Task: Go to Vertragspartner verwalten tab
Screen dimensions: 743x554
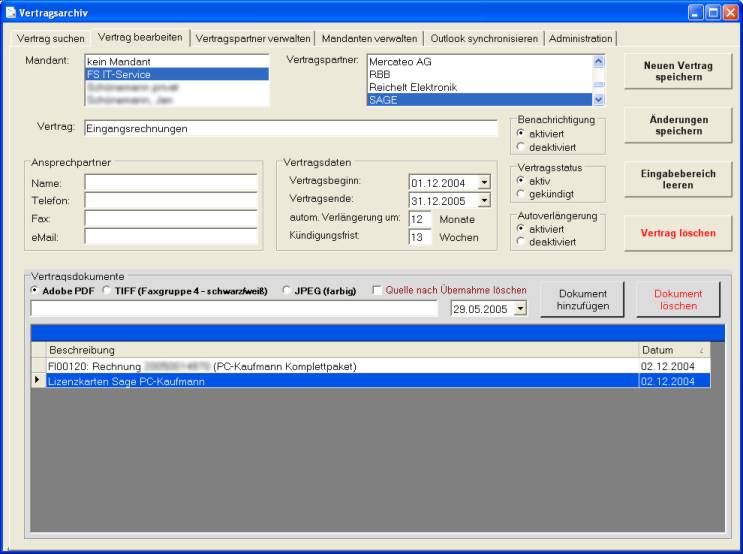Action: point(253,38)
